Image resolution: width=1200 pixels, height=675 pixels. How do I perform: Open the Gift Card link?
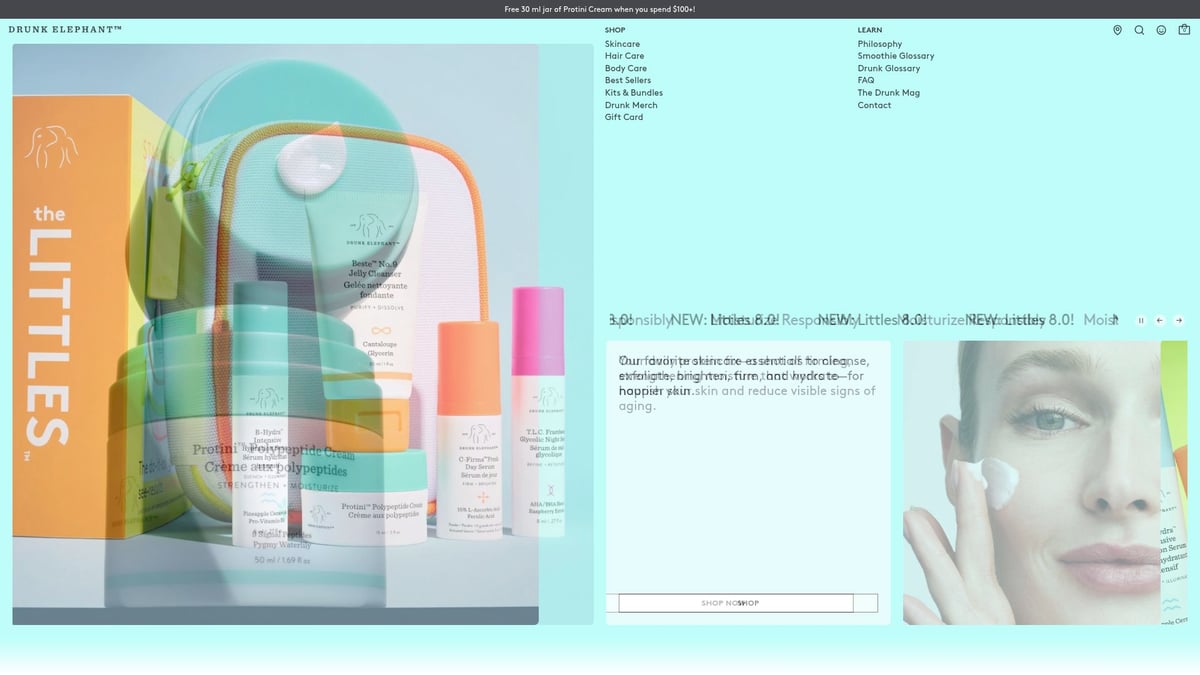click(624, 117)
